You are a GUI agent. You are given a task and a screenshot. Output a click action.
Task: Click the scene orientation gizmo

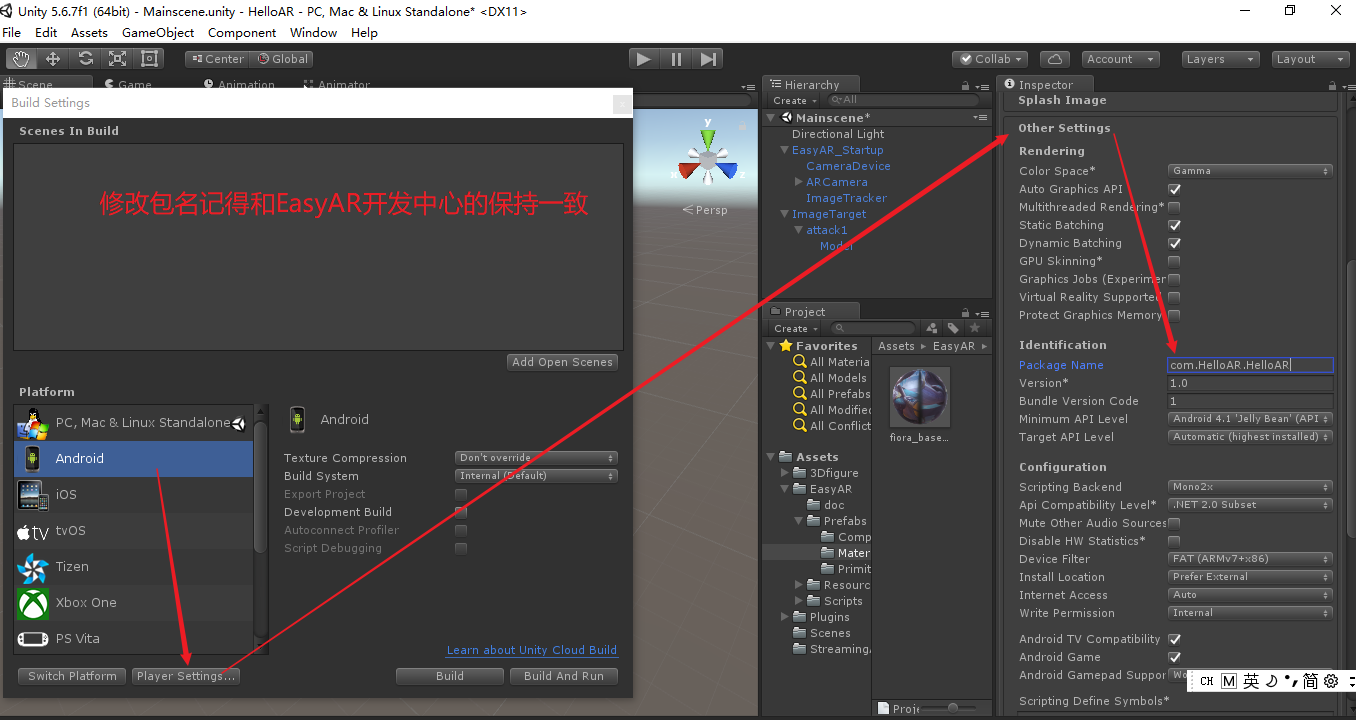tap(708, 159)
